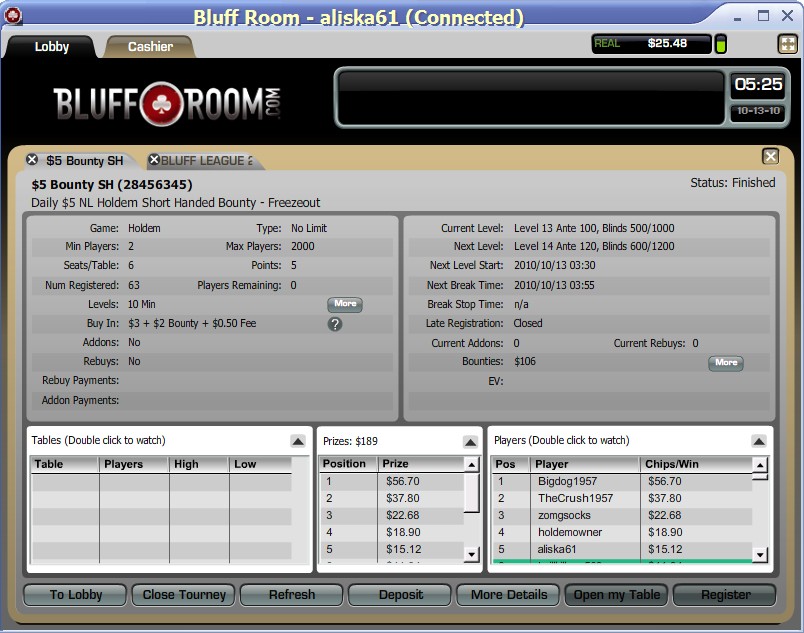Click Late Registration Closed value
804x633 pixels.
pyautogui.click(x=528, y=323)
